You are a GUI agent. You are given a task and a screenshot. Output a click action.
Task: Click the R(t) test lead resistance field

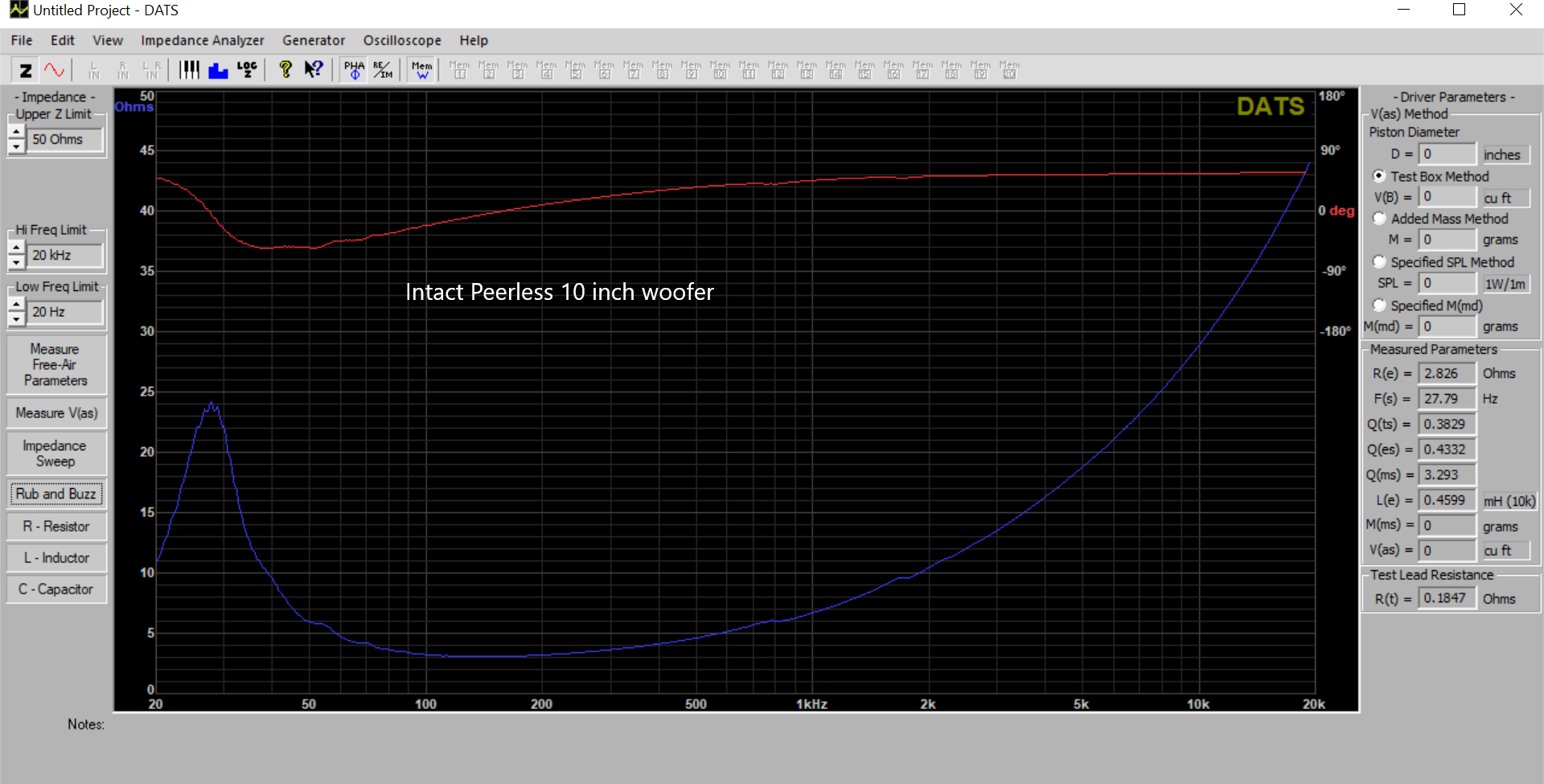click(x=1447, y=598)
